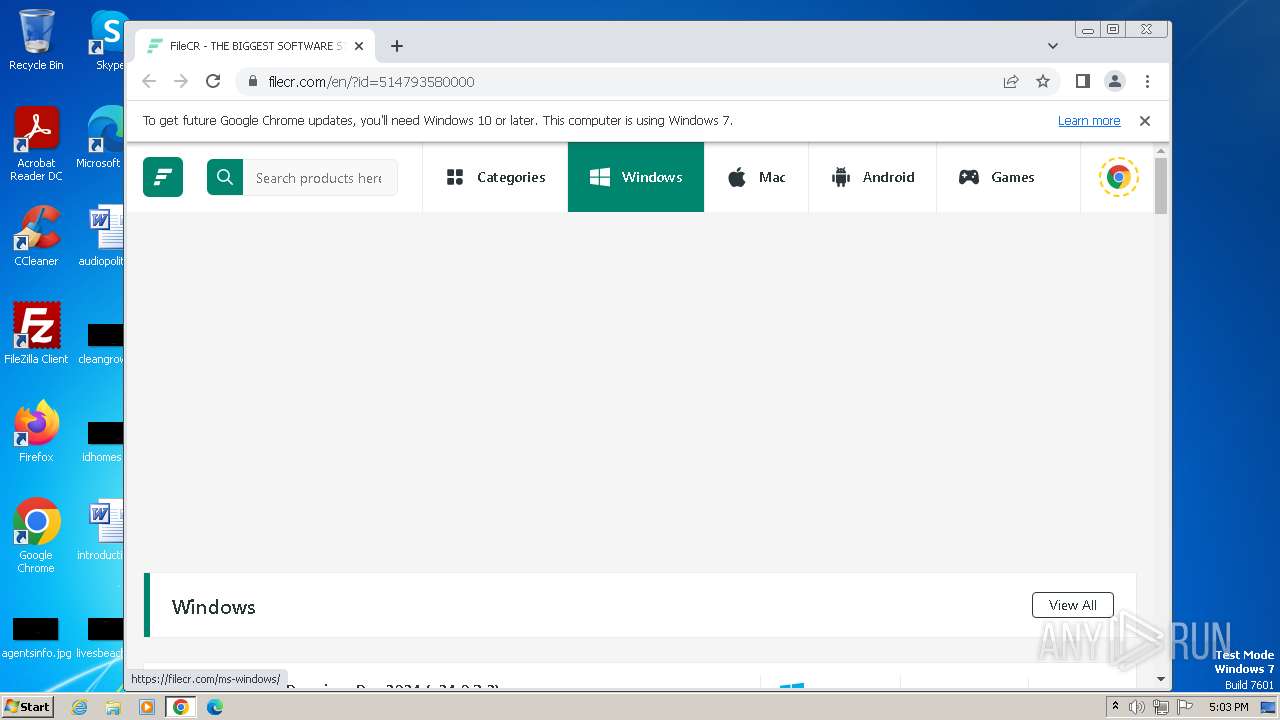Click the Learn more link
This screenshot has height=720, width=1280.
[1089, 121]
